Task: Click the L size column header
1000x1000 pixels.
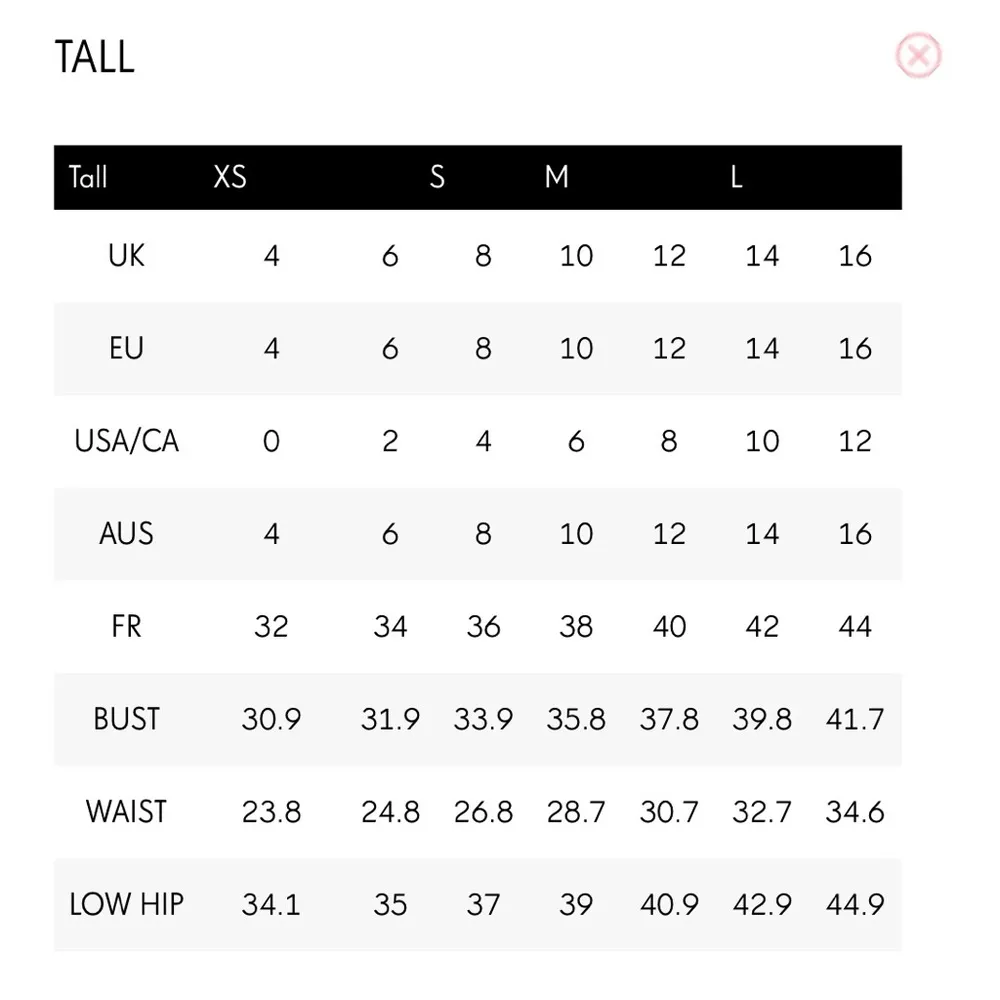Action: [x=737, y=177]
